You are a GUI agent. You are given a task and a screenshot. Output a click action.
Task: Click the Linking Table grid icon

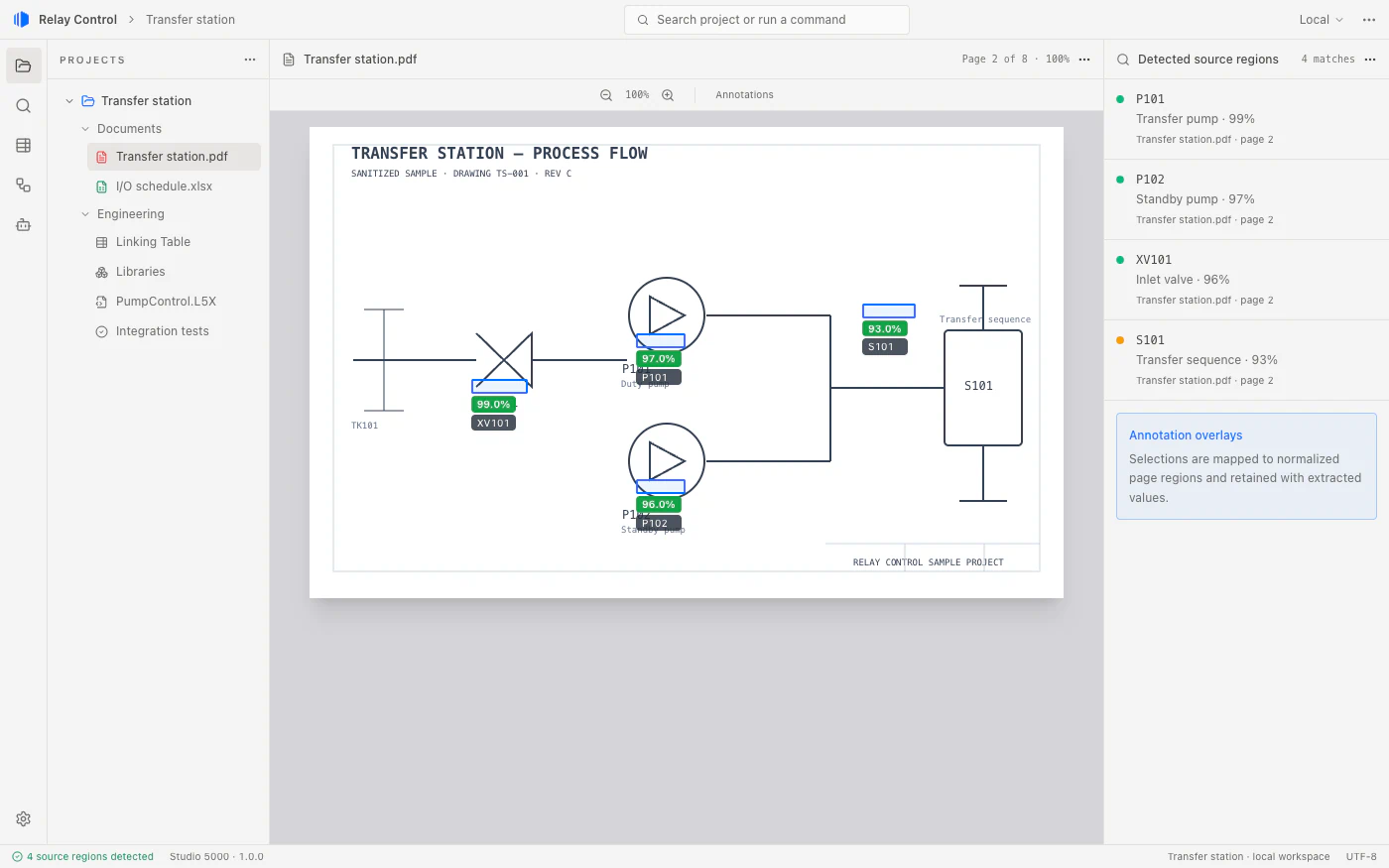[x=101, y=242]
